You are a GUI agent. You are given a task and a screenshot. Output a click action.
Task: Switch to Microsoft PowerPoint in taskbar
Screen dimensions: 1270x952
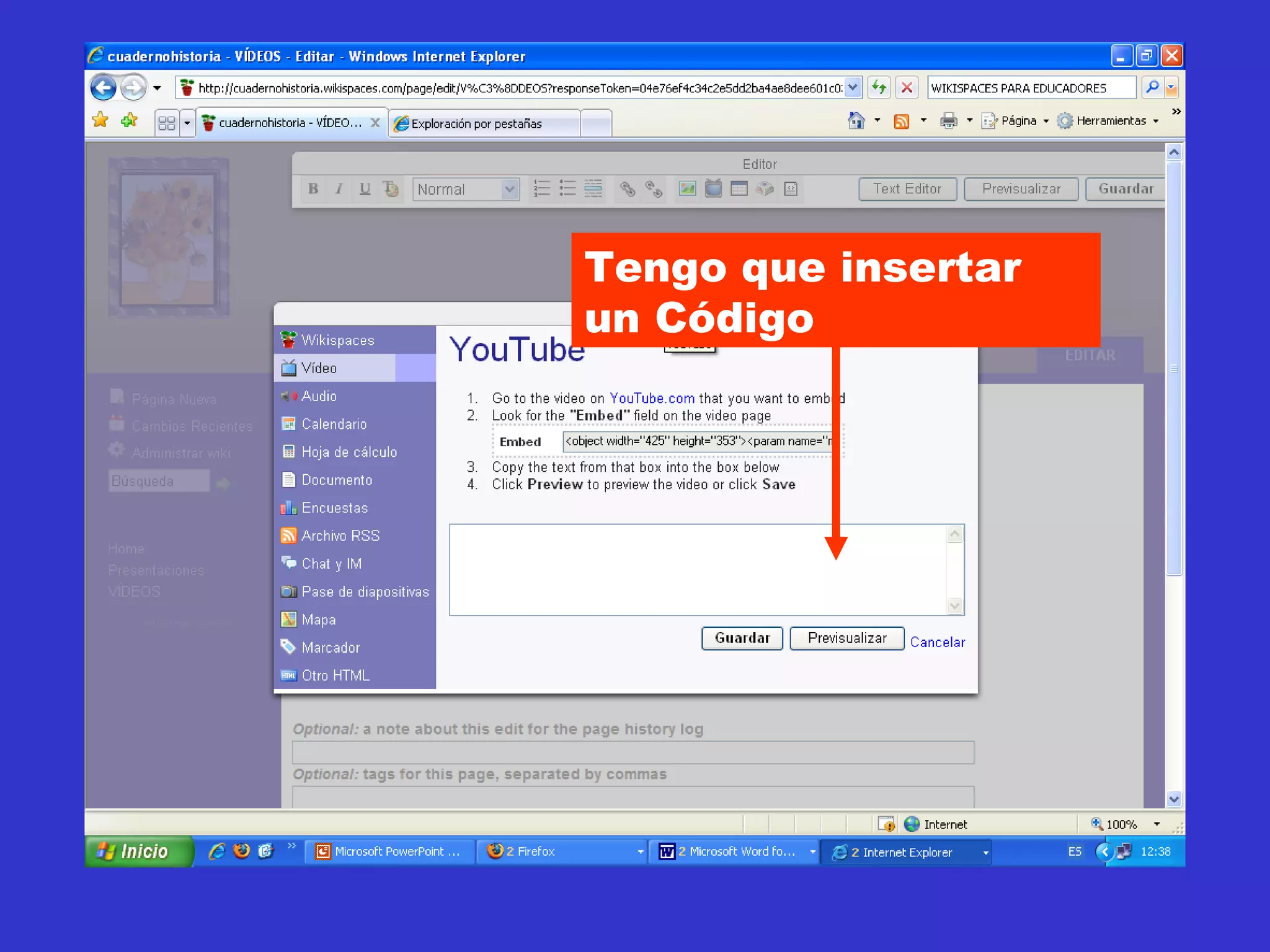pos(390,852)
